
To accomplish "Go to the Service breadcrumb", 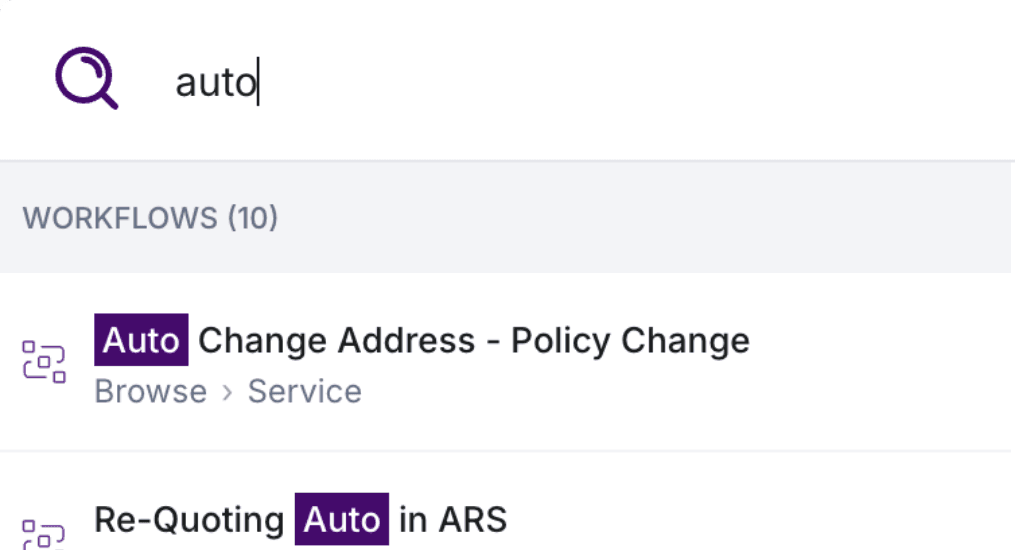I will click(x=305, y=392).
